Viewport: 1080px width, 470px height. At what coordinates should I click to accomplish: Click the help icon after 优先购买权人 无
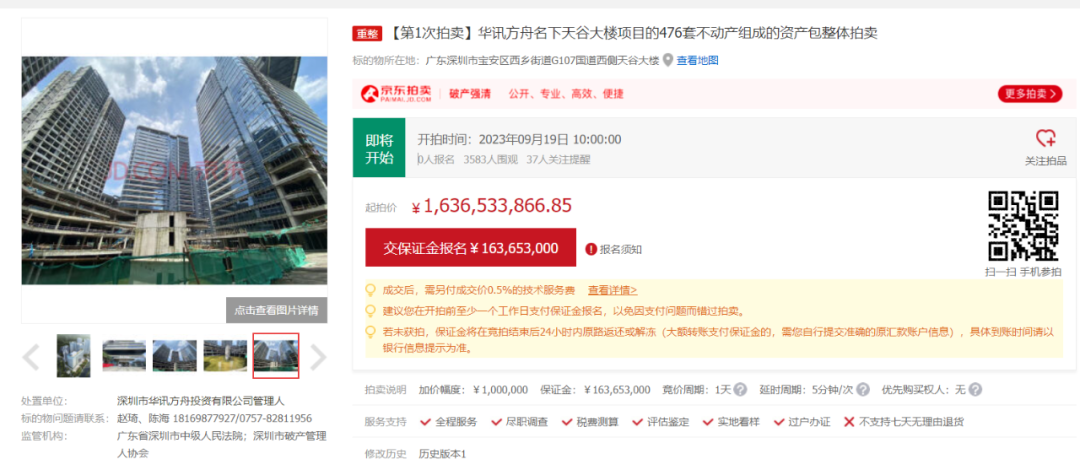pyautogui.click(x=975, y=389)
